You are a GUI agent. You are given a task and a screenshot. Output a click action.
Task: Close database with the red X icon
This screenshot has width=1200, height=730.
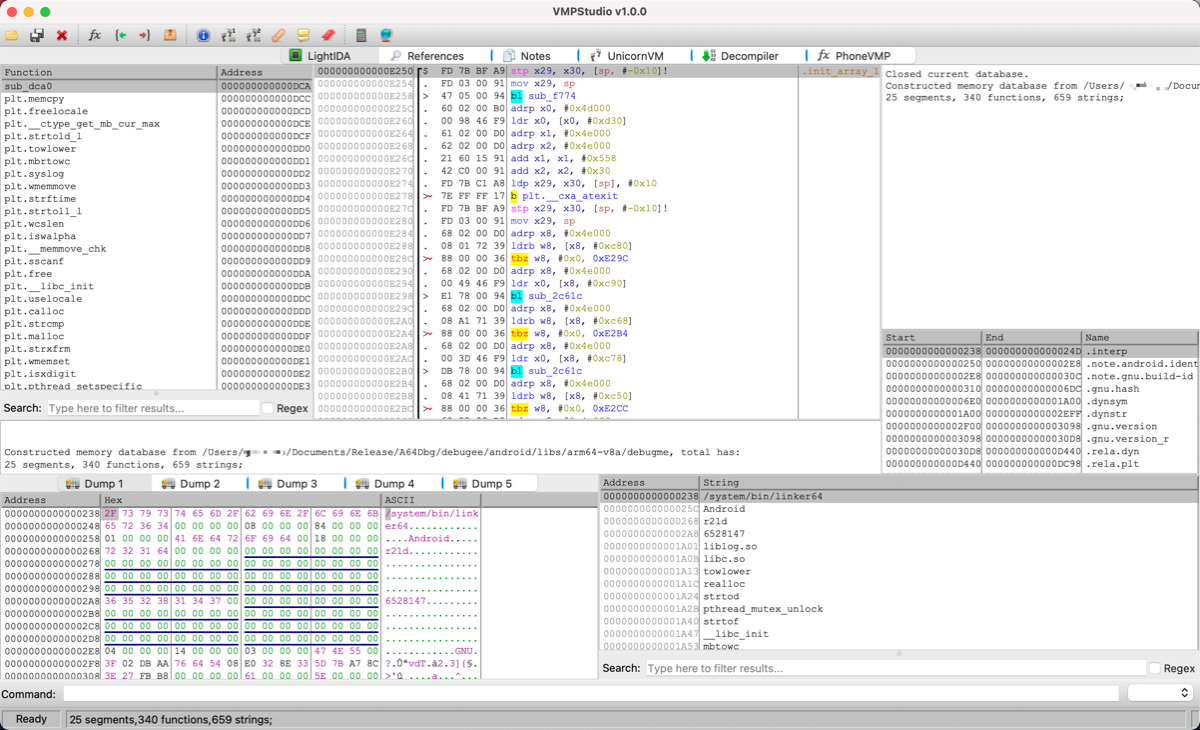[62, 35]
